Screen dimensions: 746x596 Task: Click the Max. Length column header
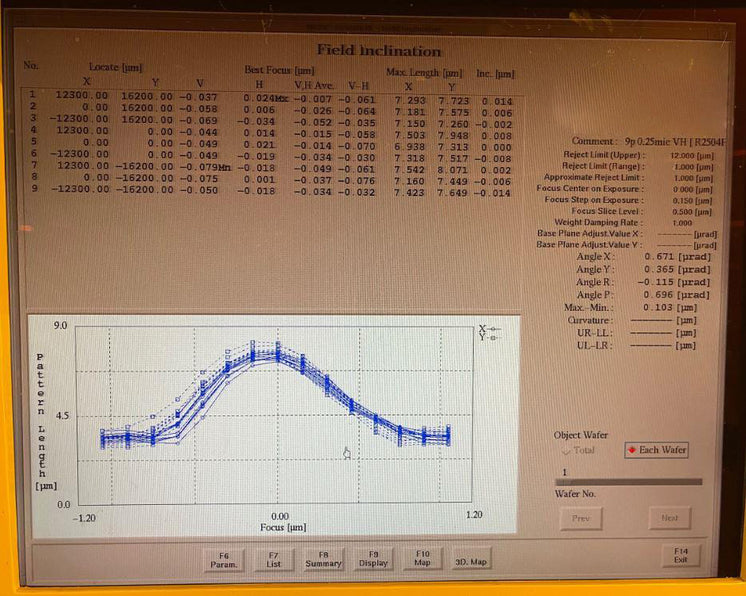click(424, 71)
